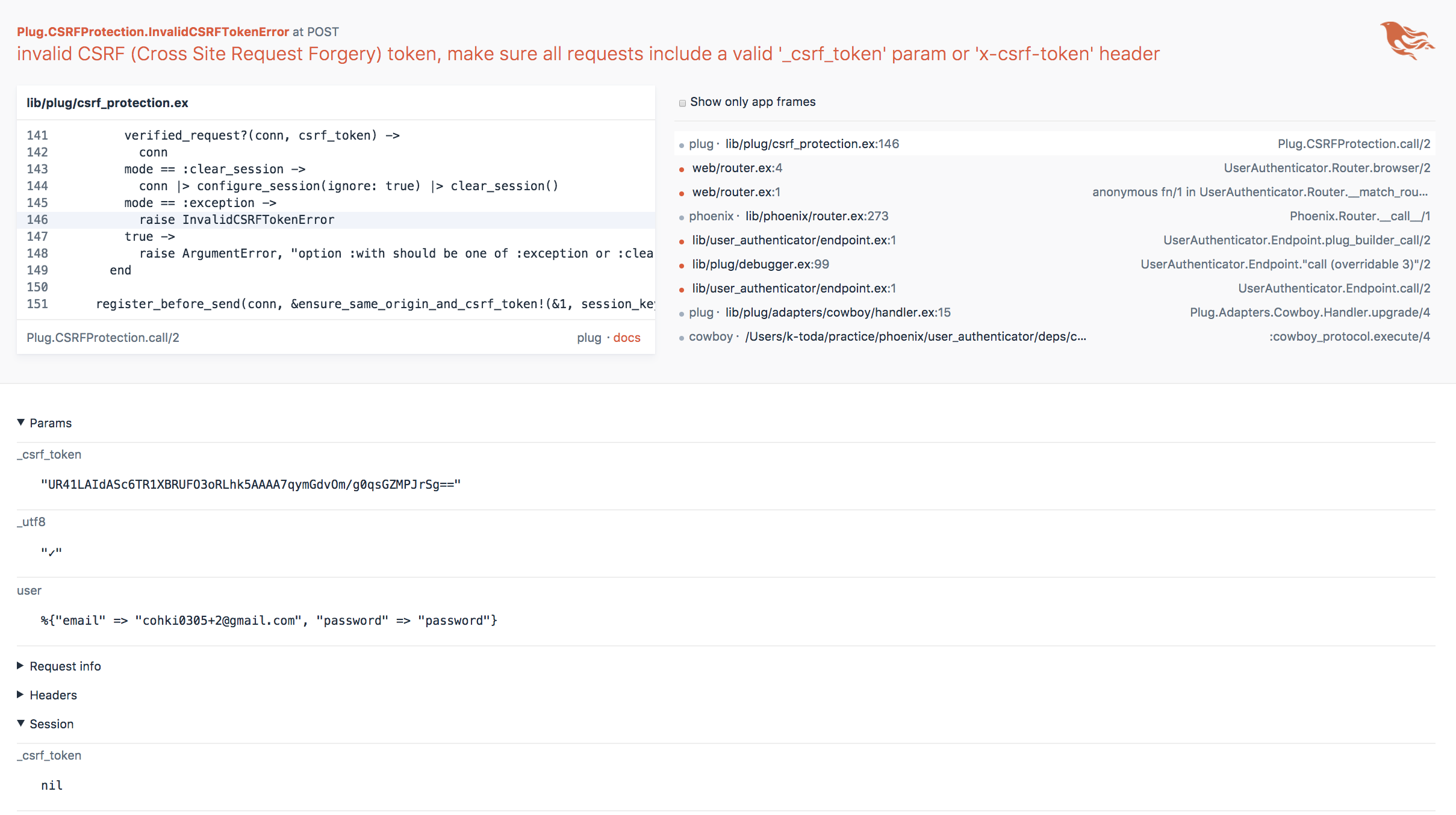Screen dimensions: 1456x815
Task: Select the cowboy_protocol.execute/4 stack frame
Action: click(1351, 336)
